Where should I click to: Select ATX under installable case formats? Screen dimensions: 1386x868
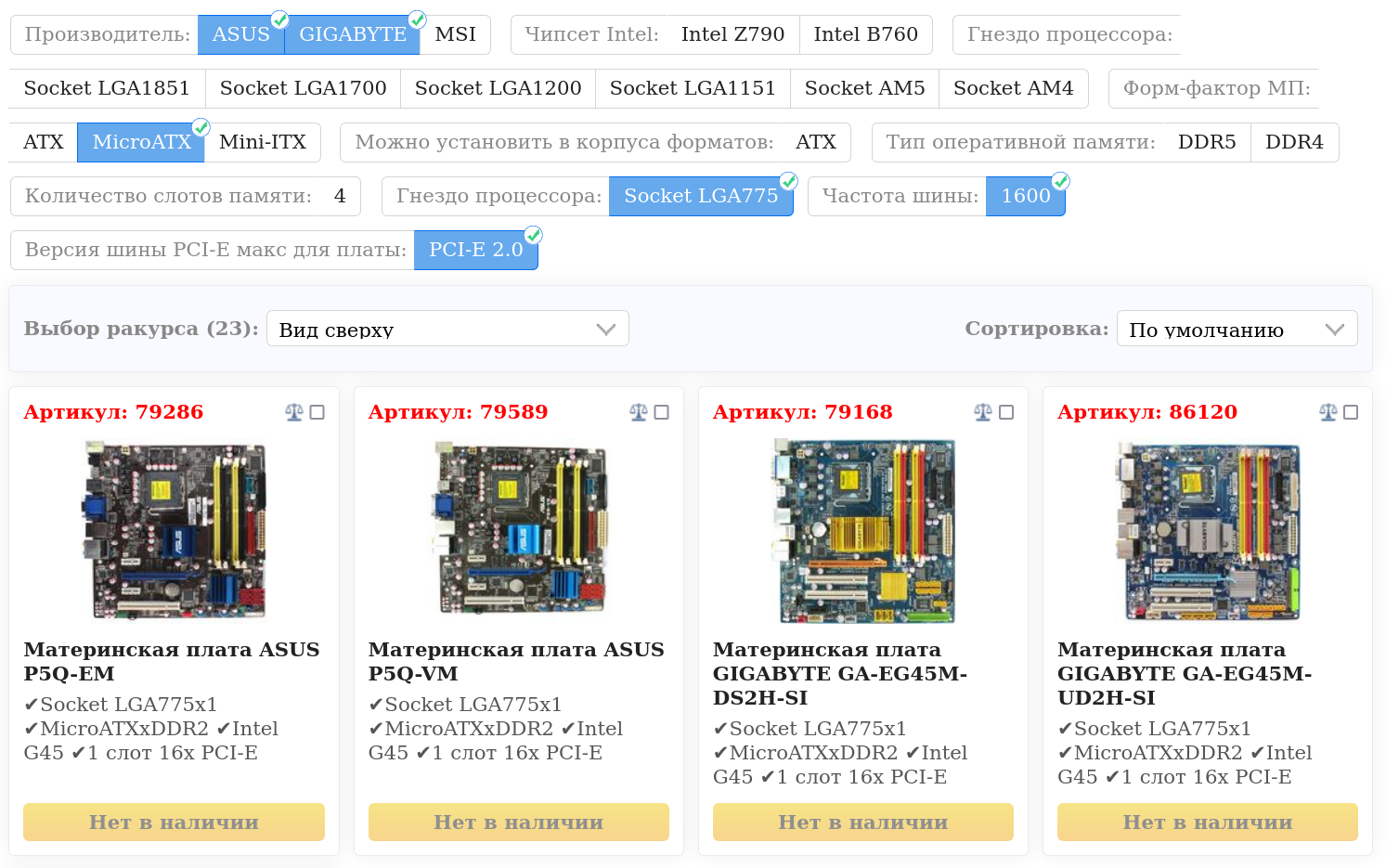[x=816, y=142]
